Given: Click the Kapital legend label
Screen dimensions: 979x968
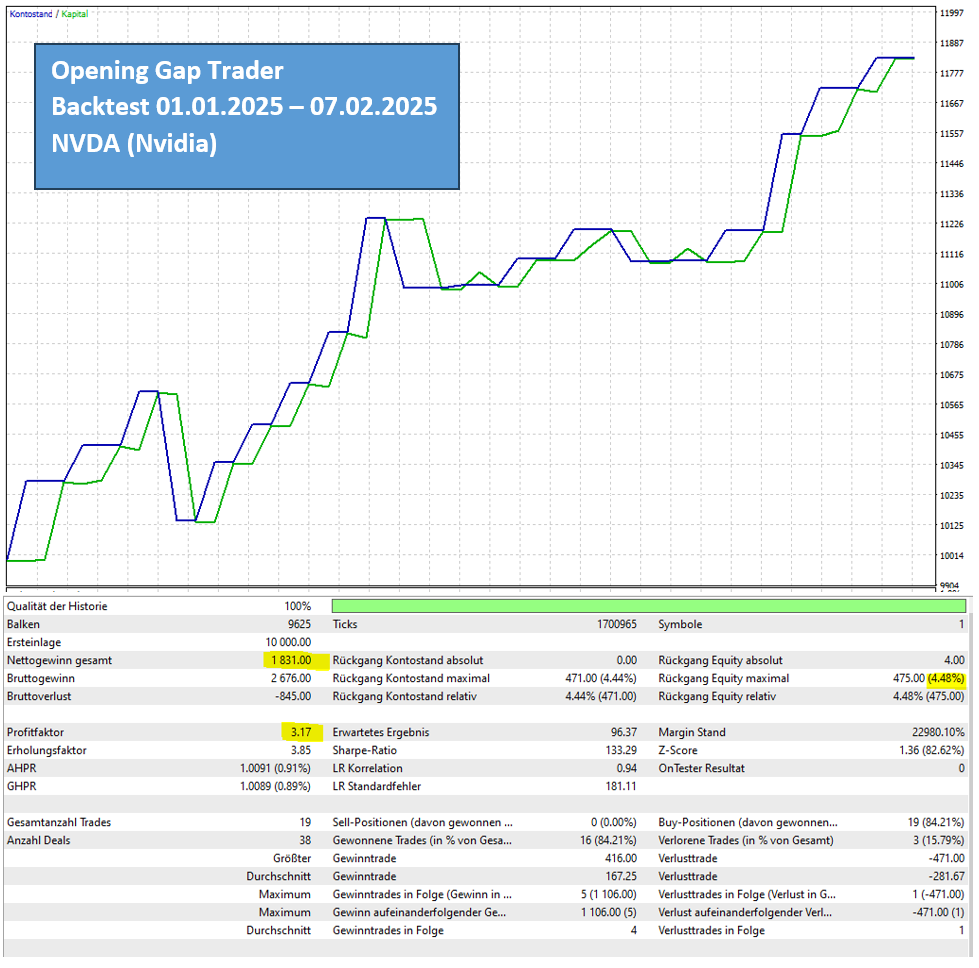Looking at the screenshot, I should pyautogui.click(x=75, y=14).
